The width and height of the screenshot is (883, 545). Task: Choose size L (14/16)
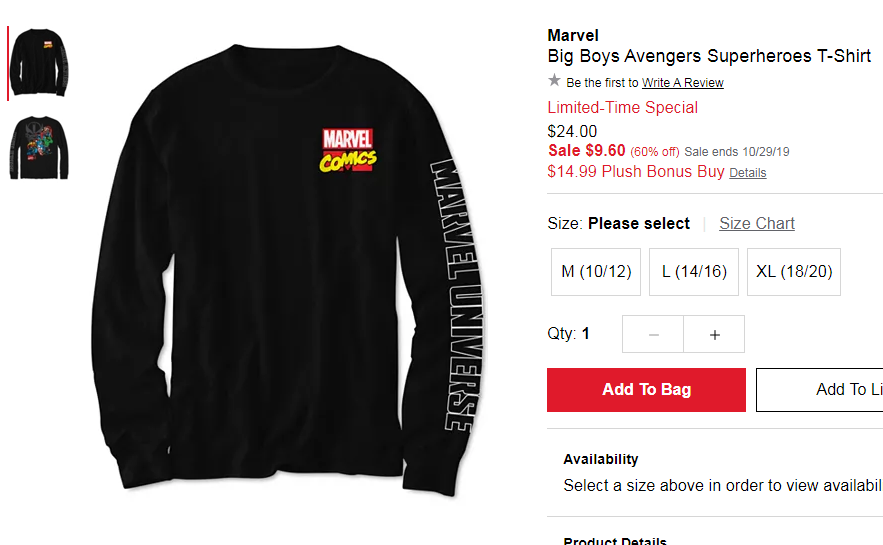[x=694, y=272]
